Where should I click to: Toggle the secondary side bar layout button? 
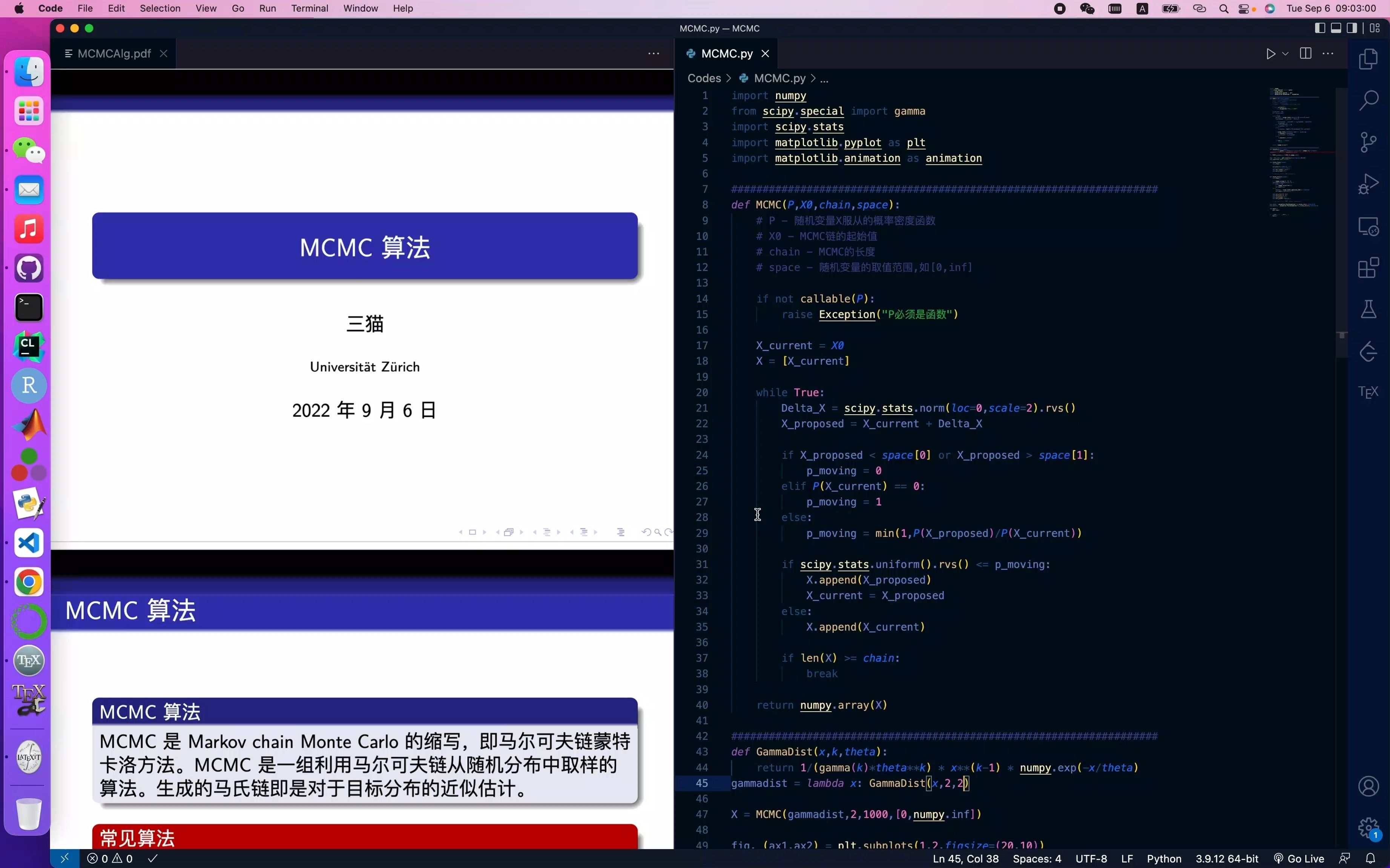1352,28
